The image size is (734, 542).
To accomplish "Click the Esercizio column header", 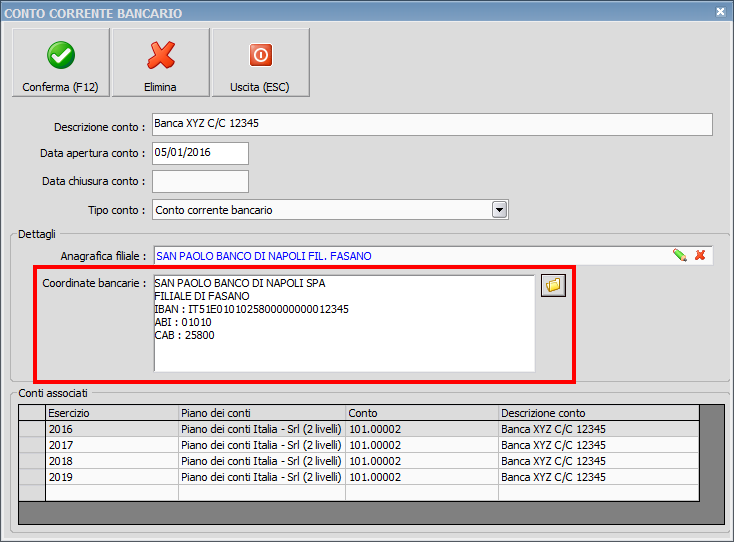I will (112, 413).
